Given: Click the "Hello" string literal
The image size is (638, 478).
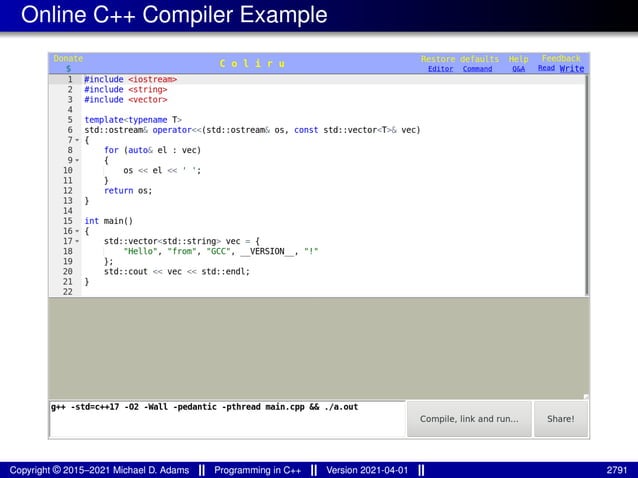Looking at the screenshot, I should 140,251.
